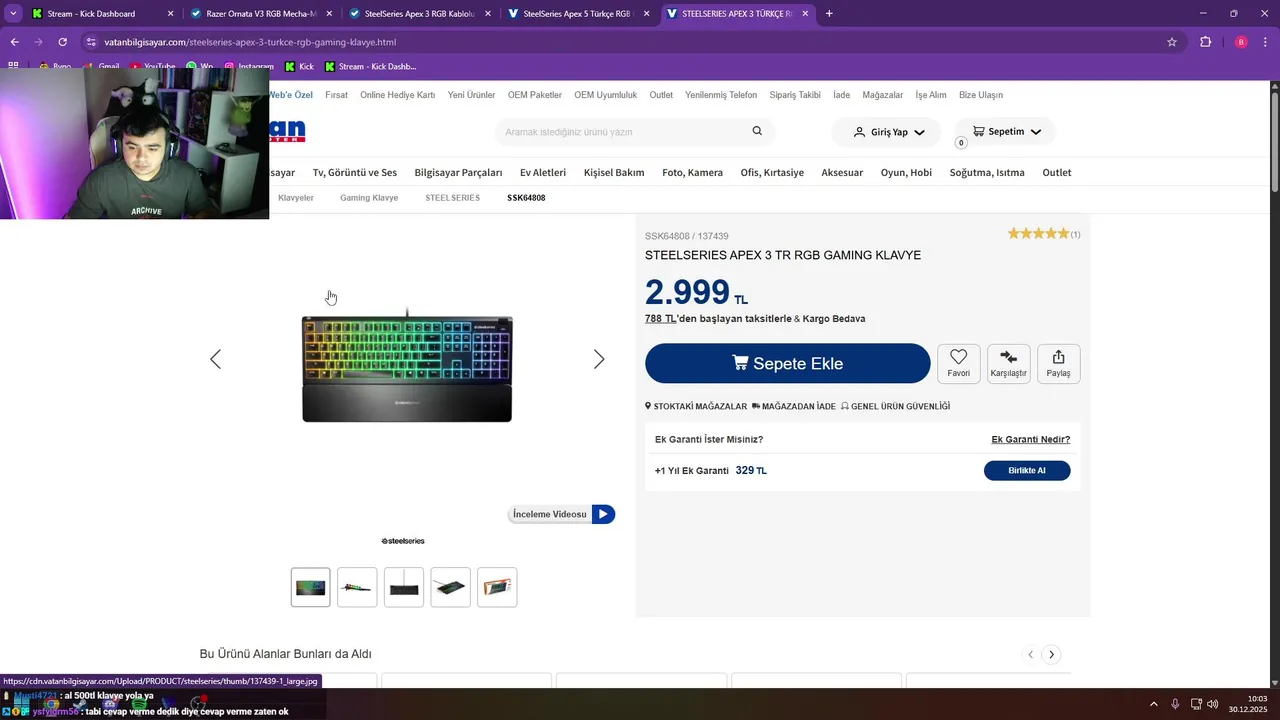Show previous product image with left arrow
Image resolution: width=1280 pixels, height=720 pixels.
click(x=215, y=359)
